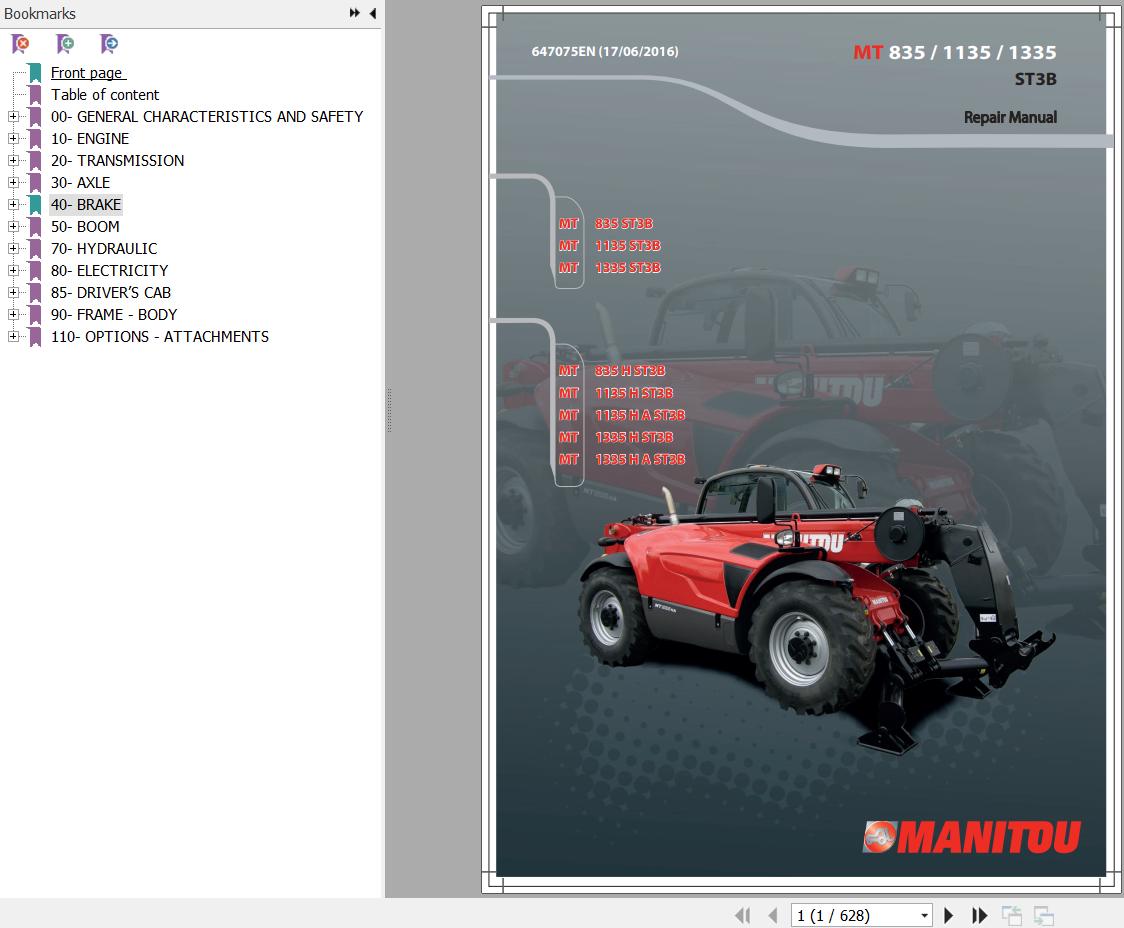
Task: Expand 00- GENERAL CHARACTERISTICS AND SAFETY node
Action: (13, 116)
